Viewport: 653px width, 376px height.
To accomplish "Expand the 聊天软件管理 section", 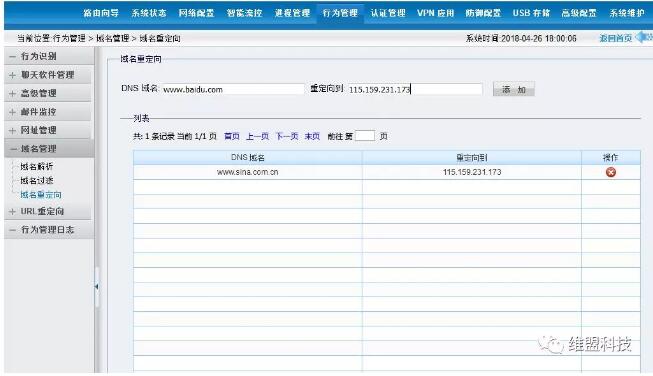I will point(47,75).
